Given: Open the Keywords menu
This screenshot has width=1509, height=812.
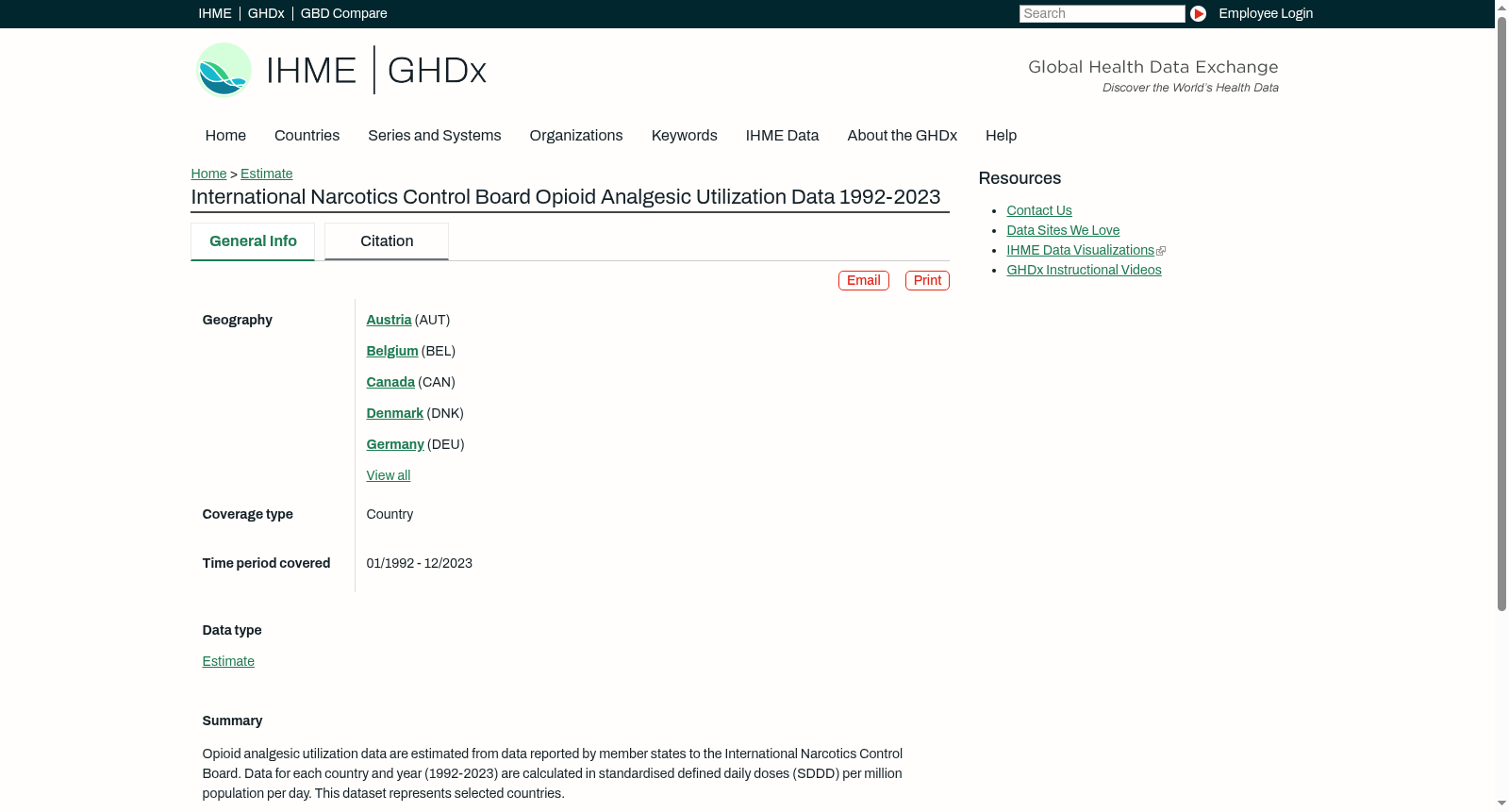Looking at the screenshot, I should [684, 136].
